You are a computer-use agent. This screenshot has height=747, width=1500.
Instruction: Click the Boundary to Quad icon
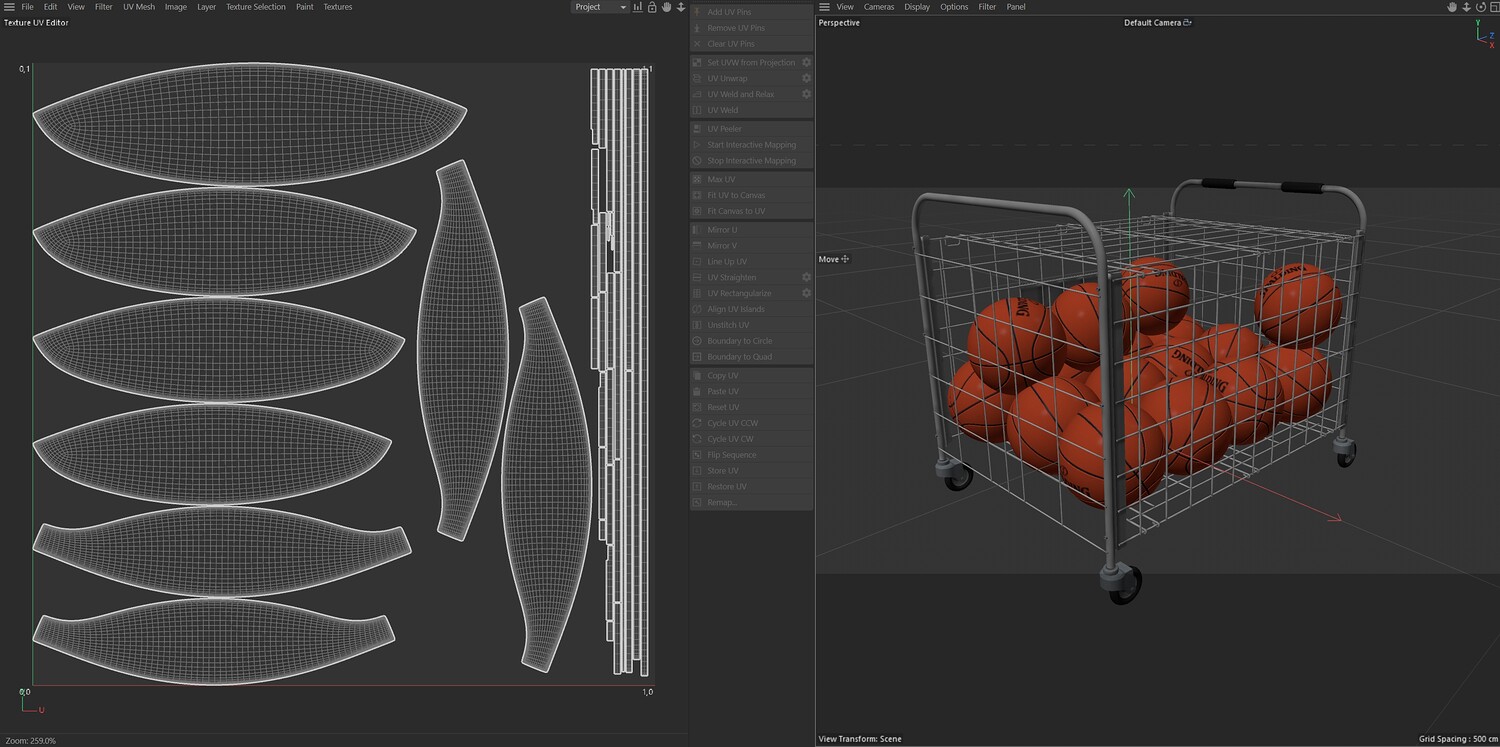pos(697,357)
